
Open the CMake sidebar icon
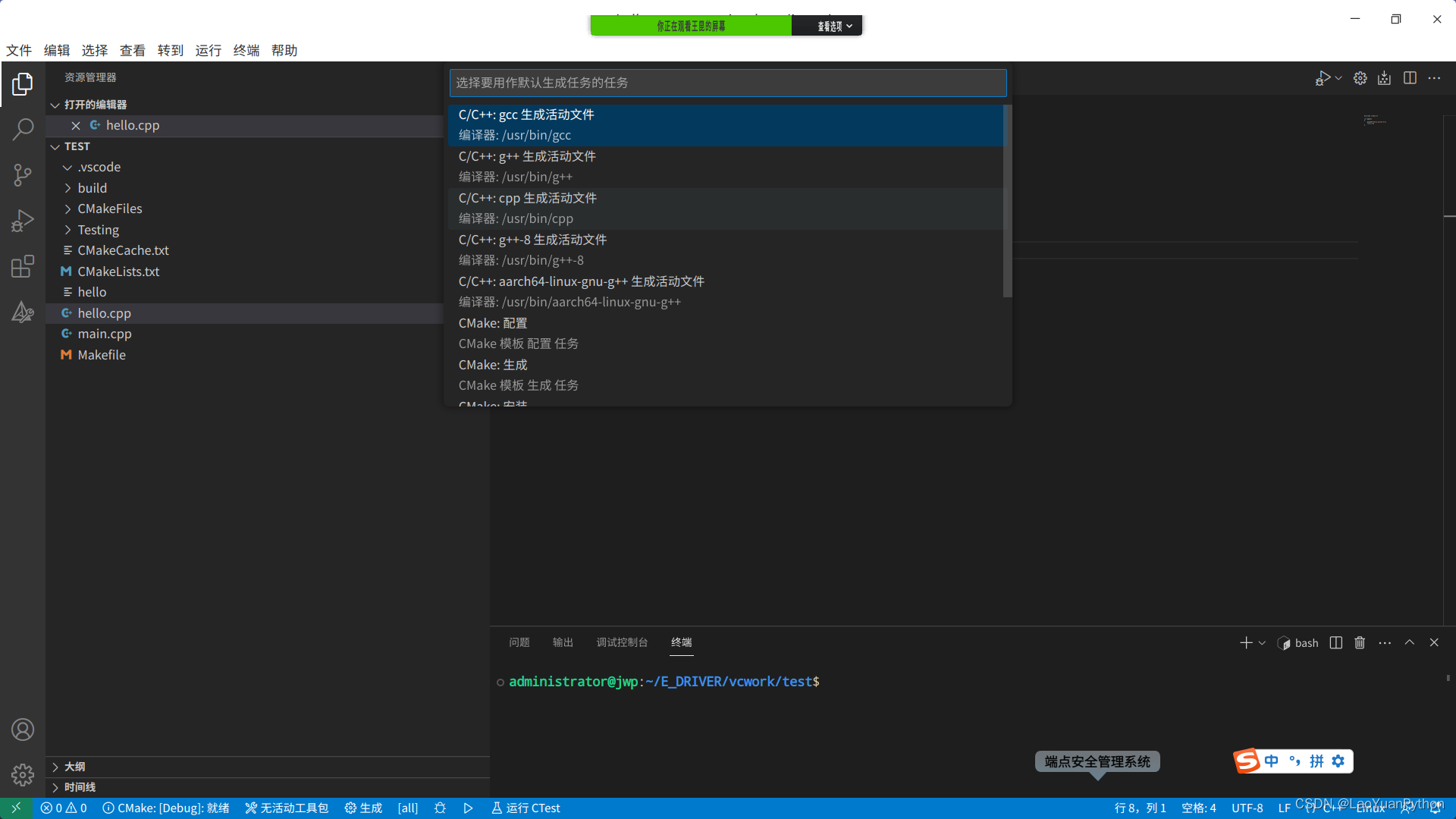[23, 312]
